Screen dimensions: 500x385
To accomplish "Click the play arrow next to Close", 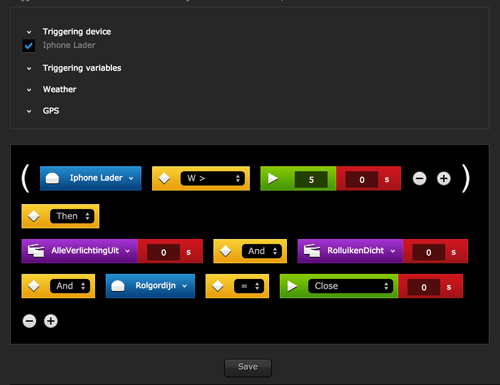I will pyautogui.click(x=292, y=286).
